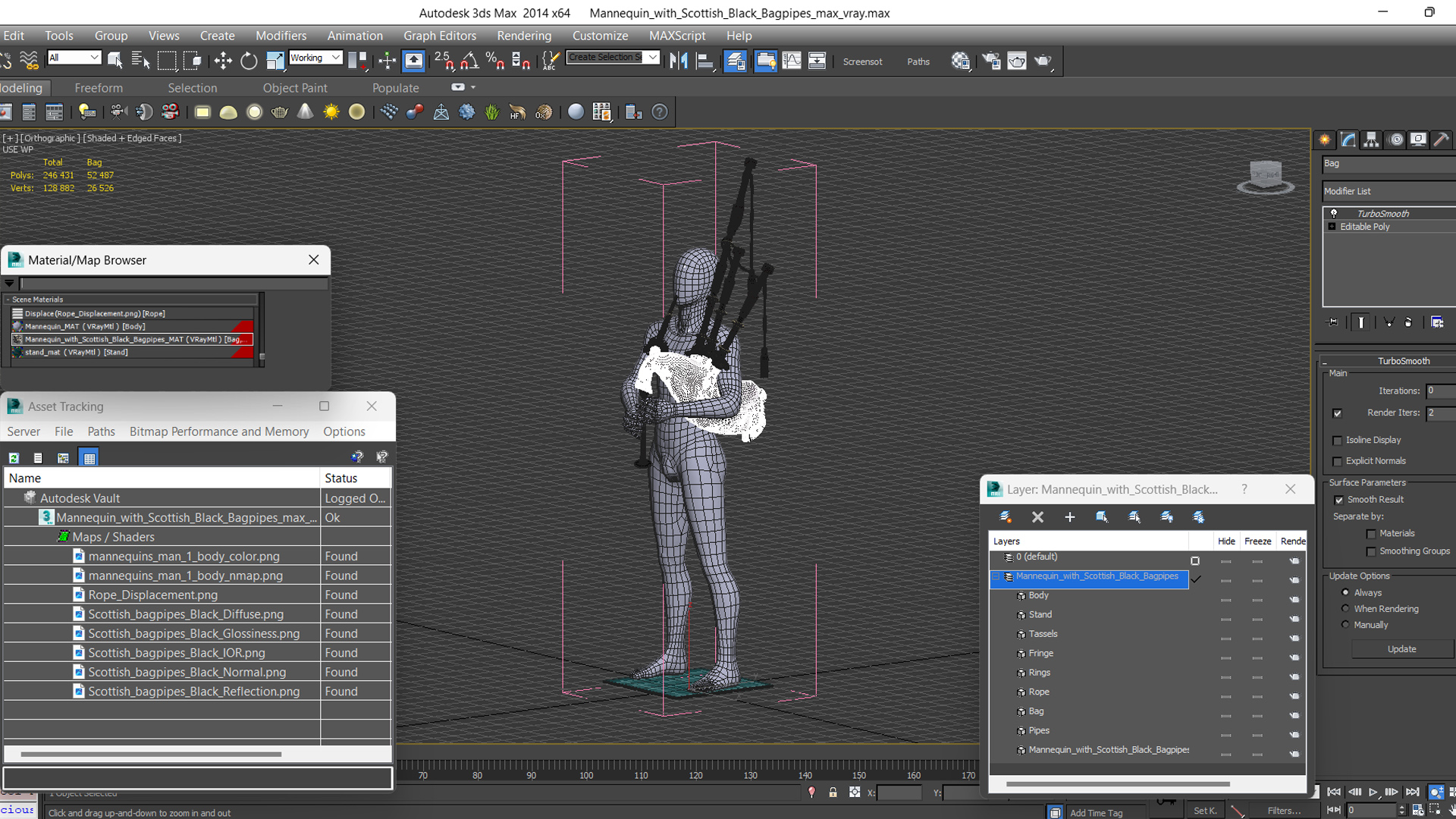
Task: Click the Teapot primitive icon in ribbon
Action: pyautogui.click(x=280, y=112)
